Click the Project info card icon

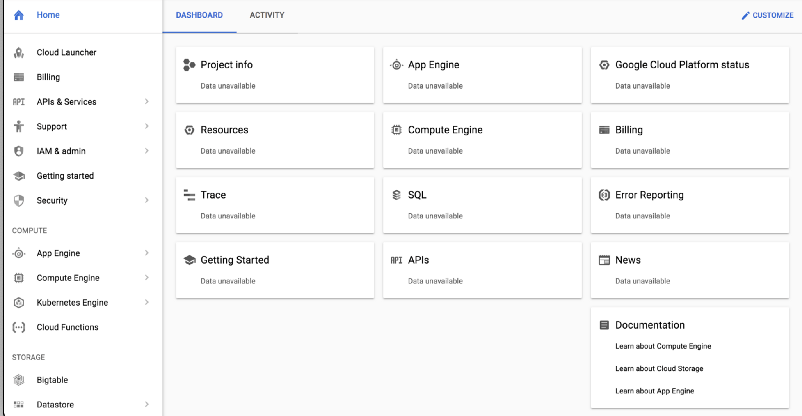pyautogui.click(x=189, y=65)
